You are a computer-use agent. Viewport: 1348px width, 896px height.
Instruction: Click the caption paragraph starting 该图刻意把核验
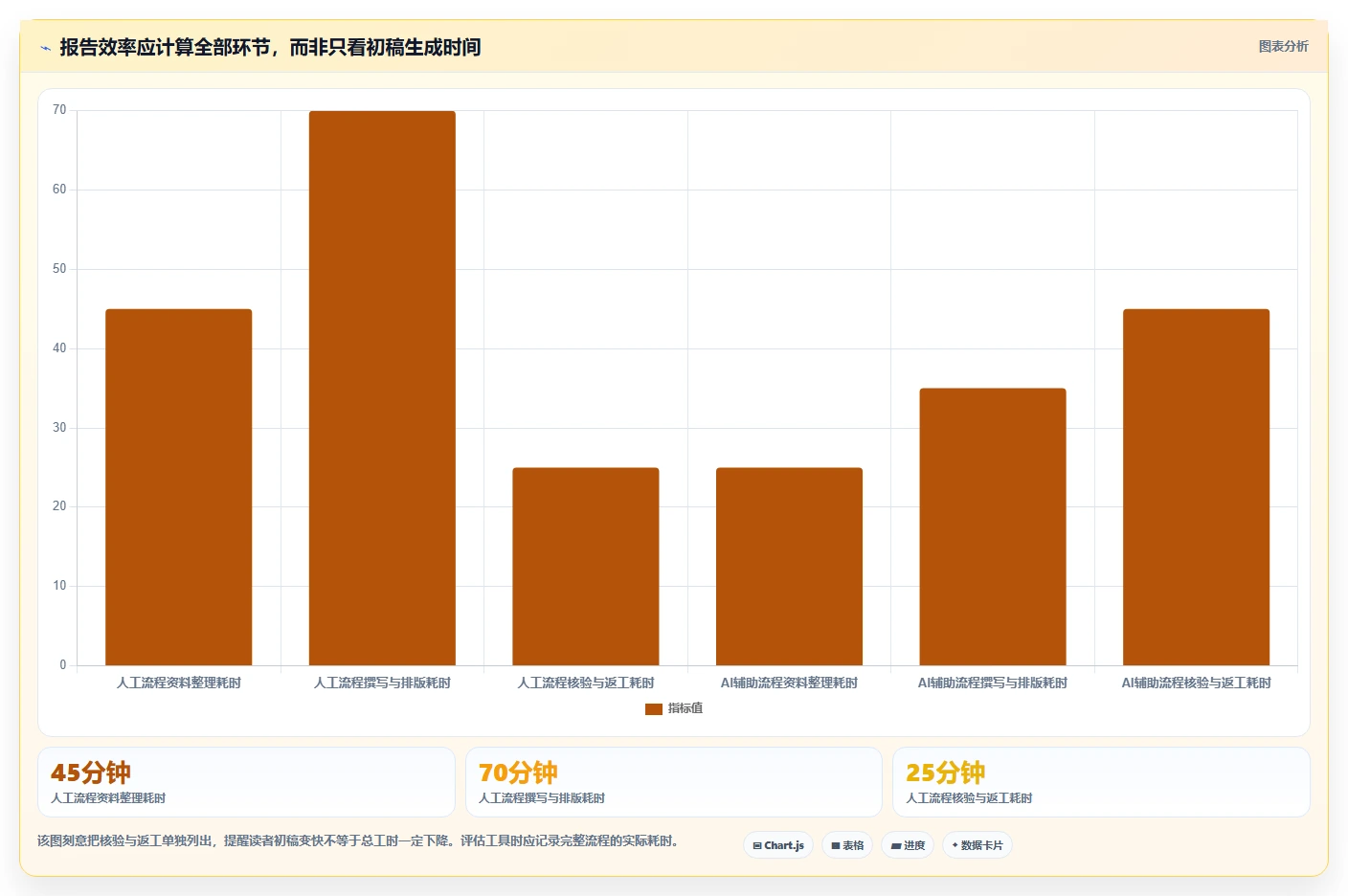358,840
